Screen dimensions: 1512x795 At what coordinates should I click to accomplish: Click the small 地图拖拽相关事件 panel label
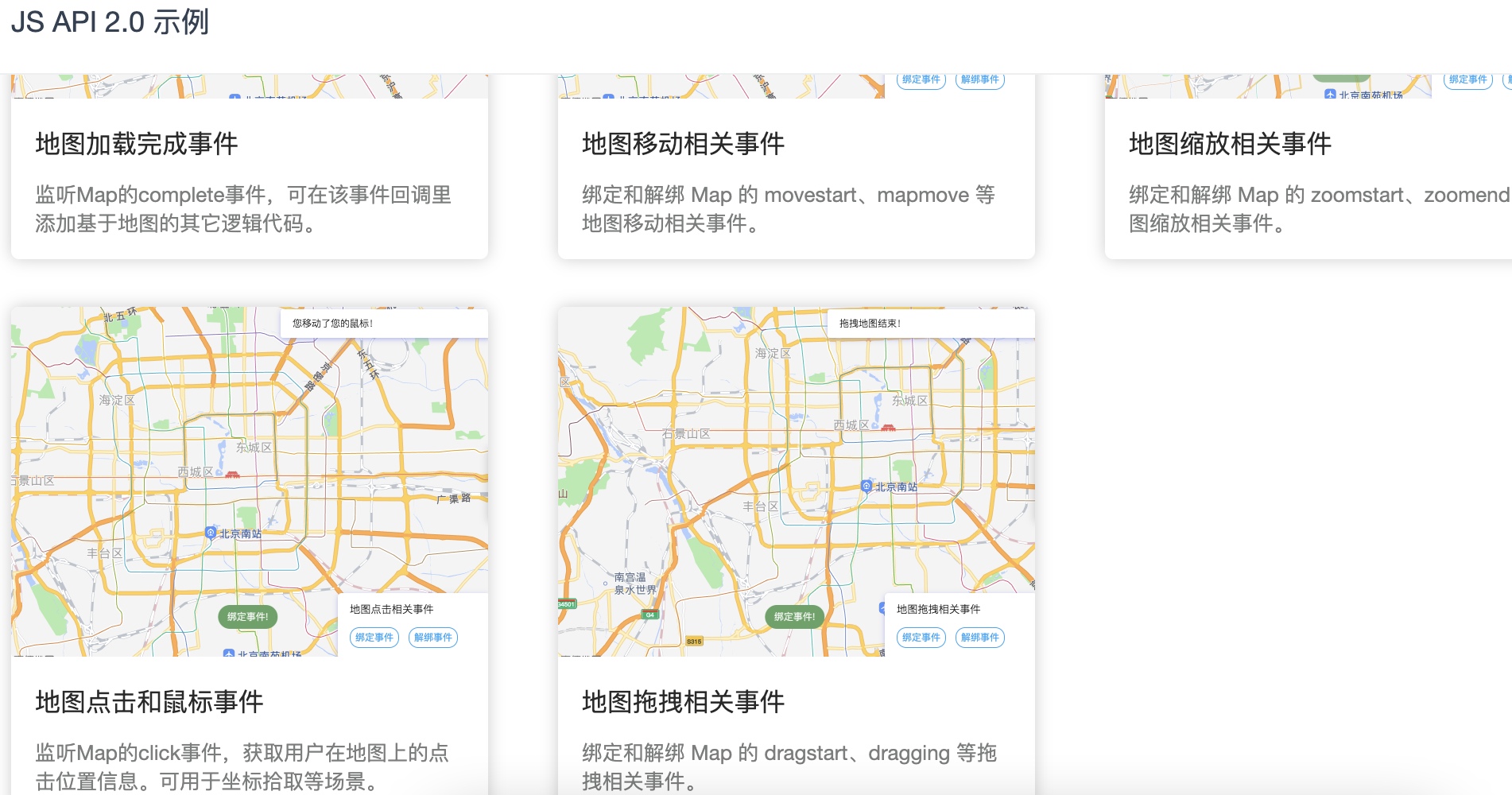939,610
